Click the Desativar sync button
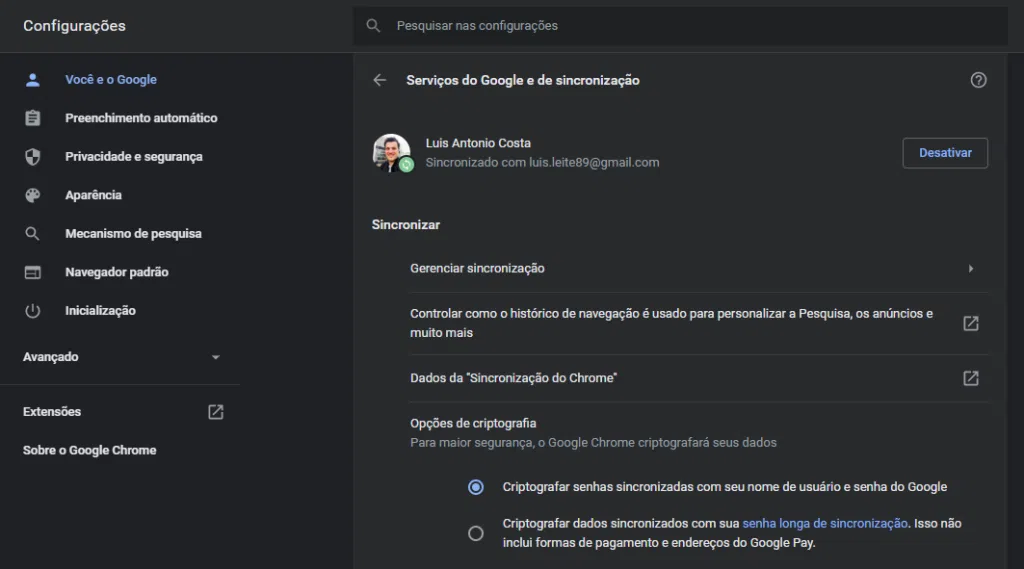The width and height of the screenshot is (1024, 569). pos(945,153)
